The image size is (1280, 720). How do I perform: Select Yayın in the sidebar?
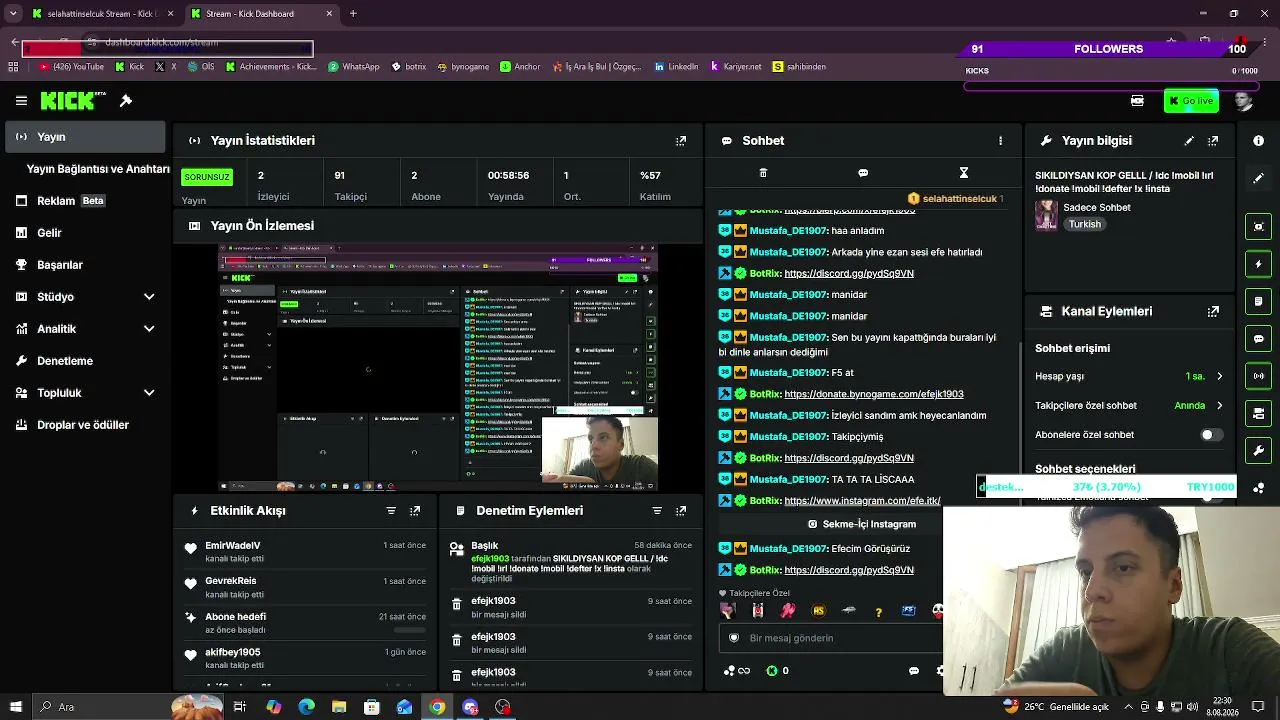tap(85, 137)
